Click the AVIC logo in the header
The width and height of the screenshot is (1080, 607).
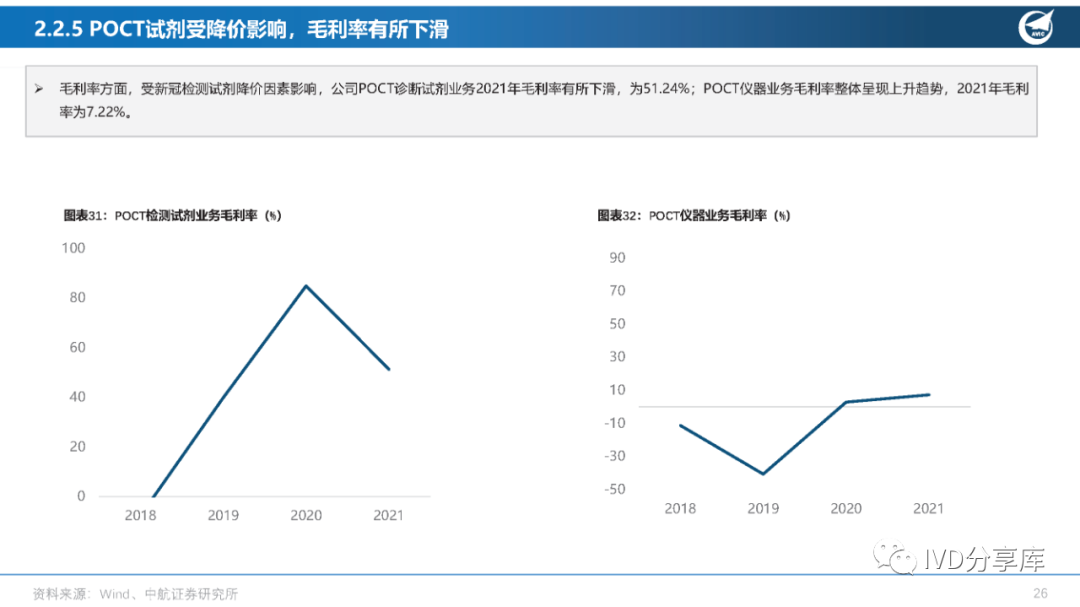pyautogui.click(x=1036, y=27)
